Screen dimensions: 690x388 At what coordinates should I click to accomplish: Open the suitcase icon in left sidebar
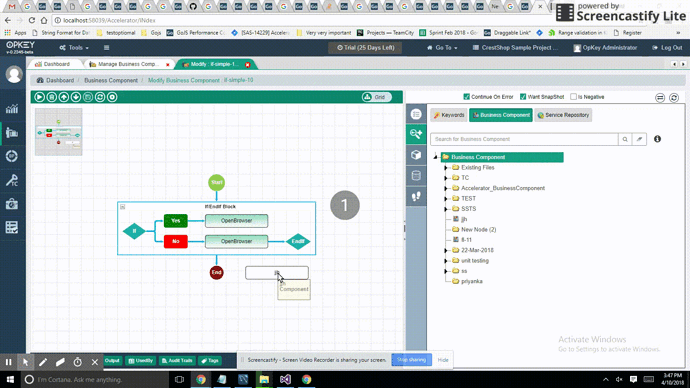[12, 204]
